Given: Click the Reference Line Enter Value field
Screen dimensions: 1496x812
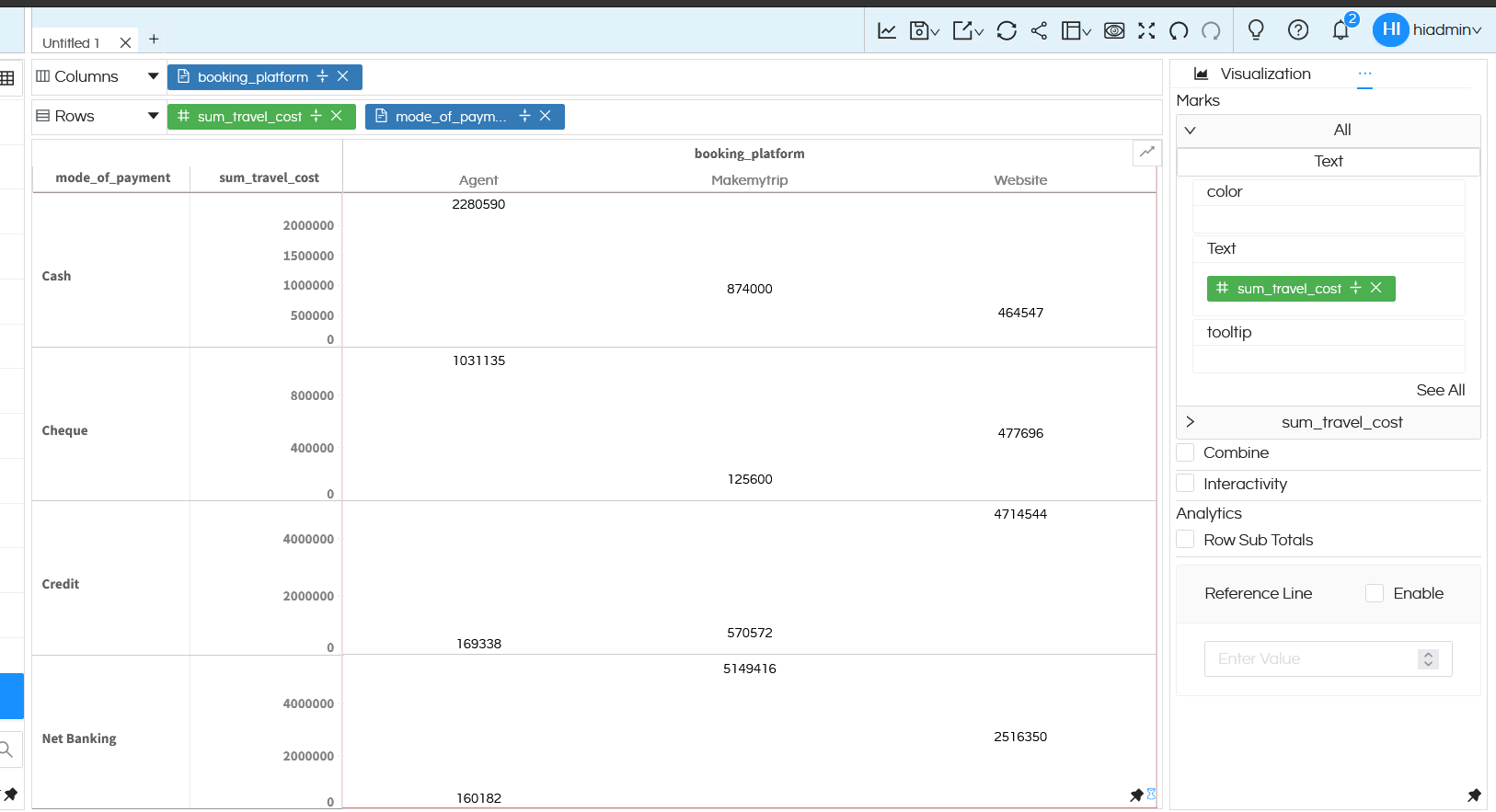Looking at the screenshot, I should pos(1328,658).
